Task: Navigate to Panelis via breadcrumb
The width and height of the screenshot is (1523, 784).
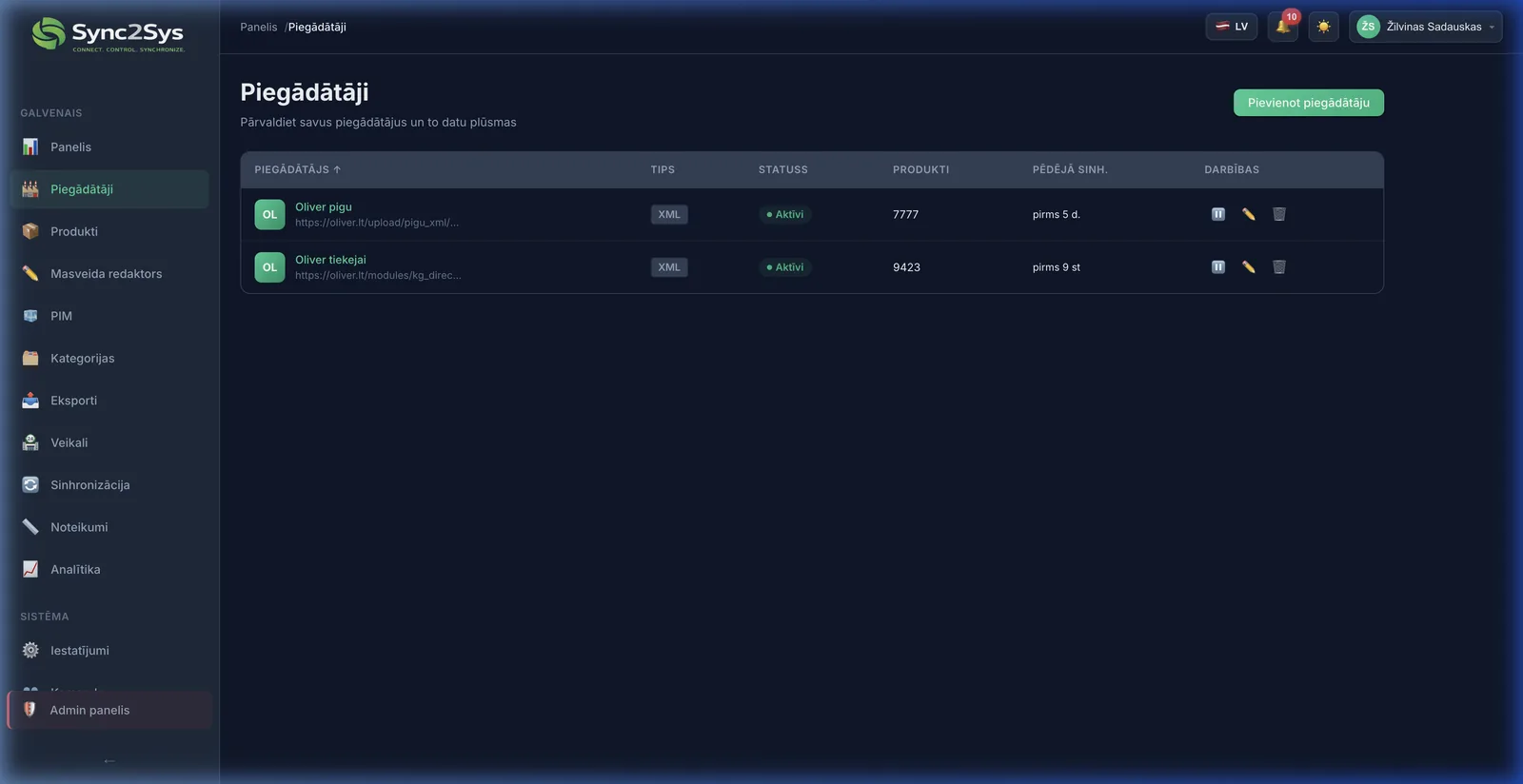Action: [x=258, y=27]
